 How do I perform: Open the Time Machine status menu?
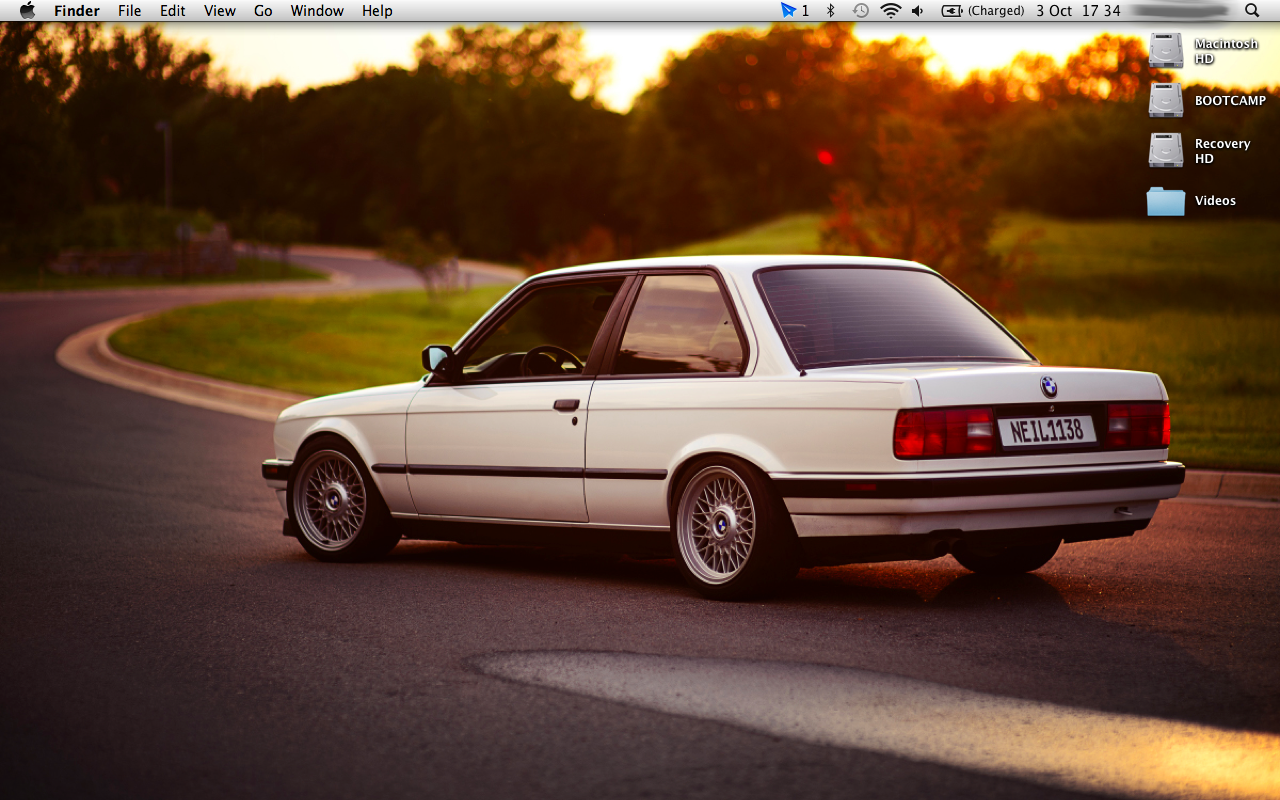860,10
